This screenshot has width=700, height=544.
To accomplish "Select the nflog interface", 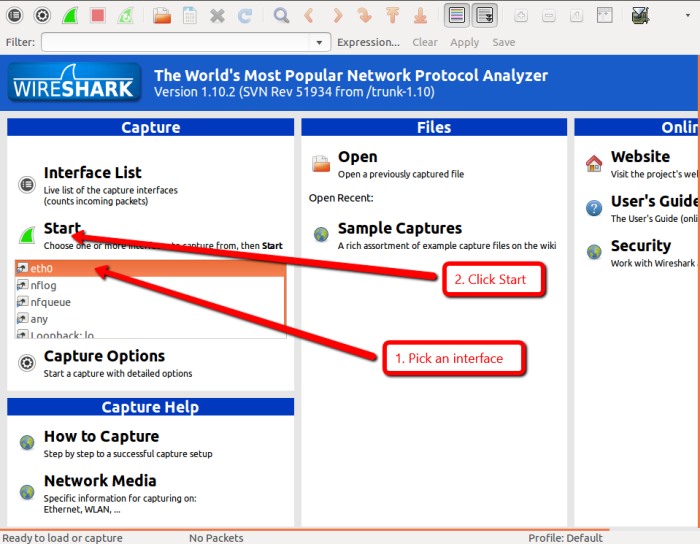I will pyautogui.click(x=150, y=285).
